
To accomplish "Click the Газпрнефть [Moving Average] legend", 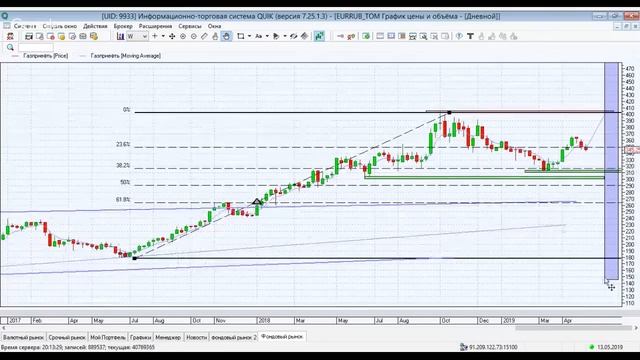I will point(126,56).
